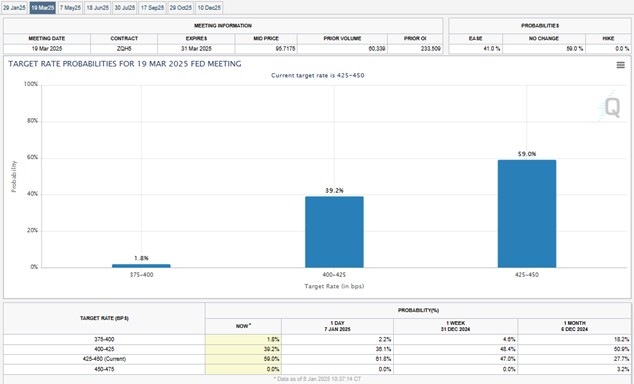This screenshot has height=384, width=634.
Task: Open the chart hamburger menu icon
Action: coord(620,65)
